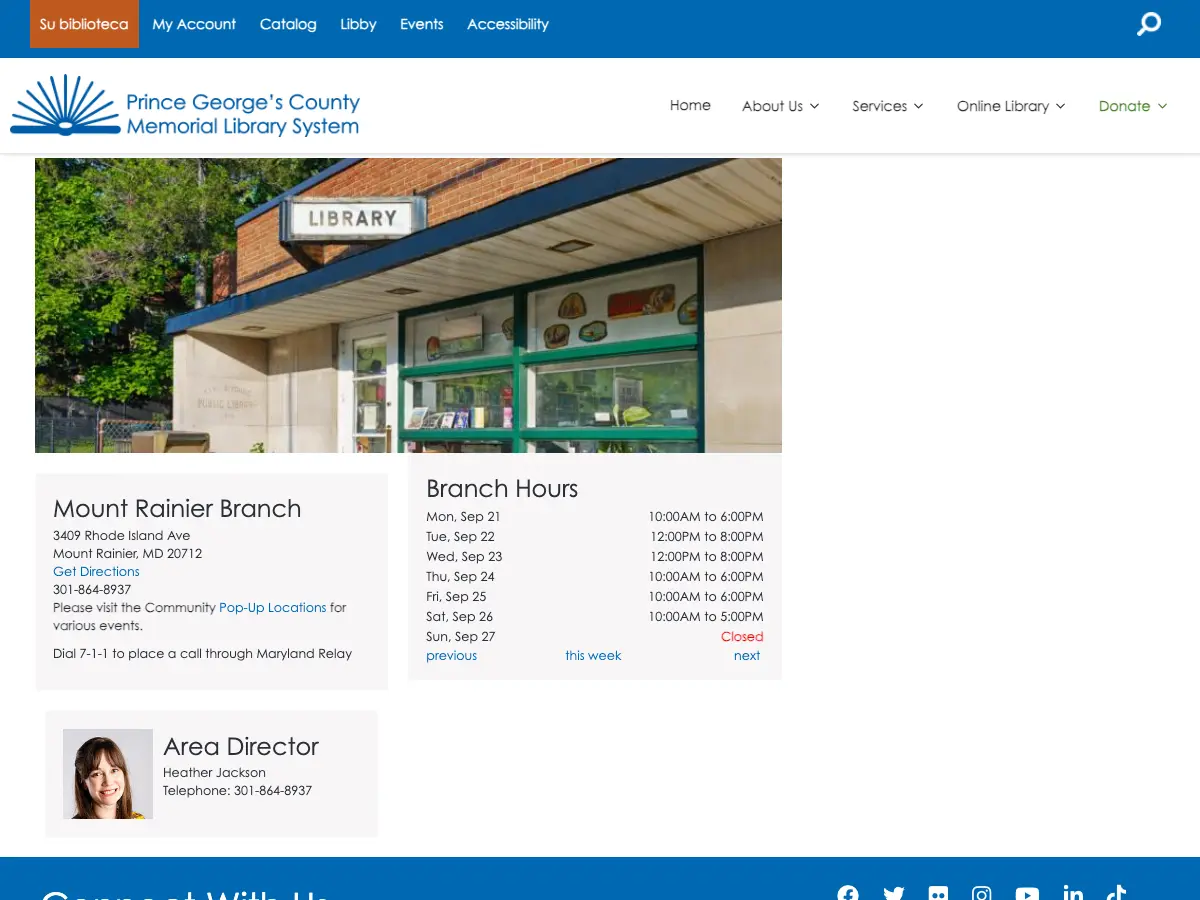1200x900 pixels.
Task: Expand the Online Library dropdown
Action: (x=1011, y=106)
